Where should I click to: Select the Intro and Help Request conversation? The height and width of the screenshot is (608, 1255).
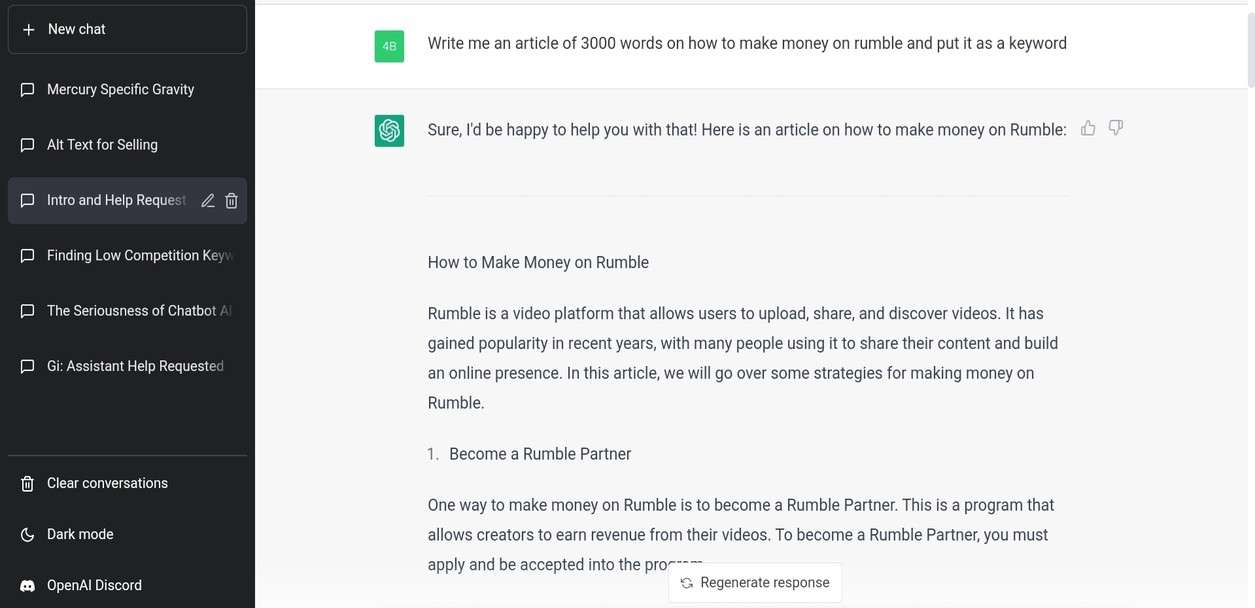click(x=127, y=200)
